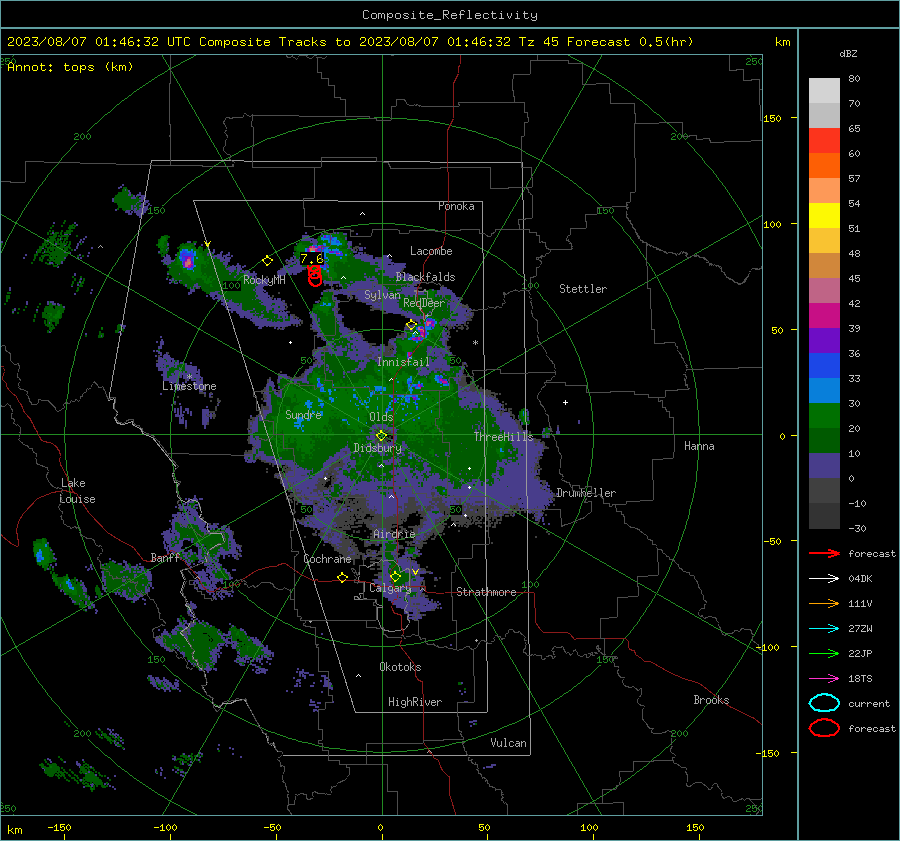Viewport: 900px width, 841px height.
Task: Select the light gray 80 dBZ swatch
Action: click(824, 90)
